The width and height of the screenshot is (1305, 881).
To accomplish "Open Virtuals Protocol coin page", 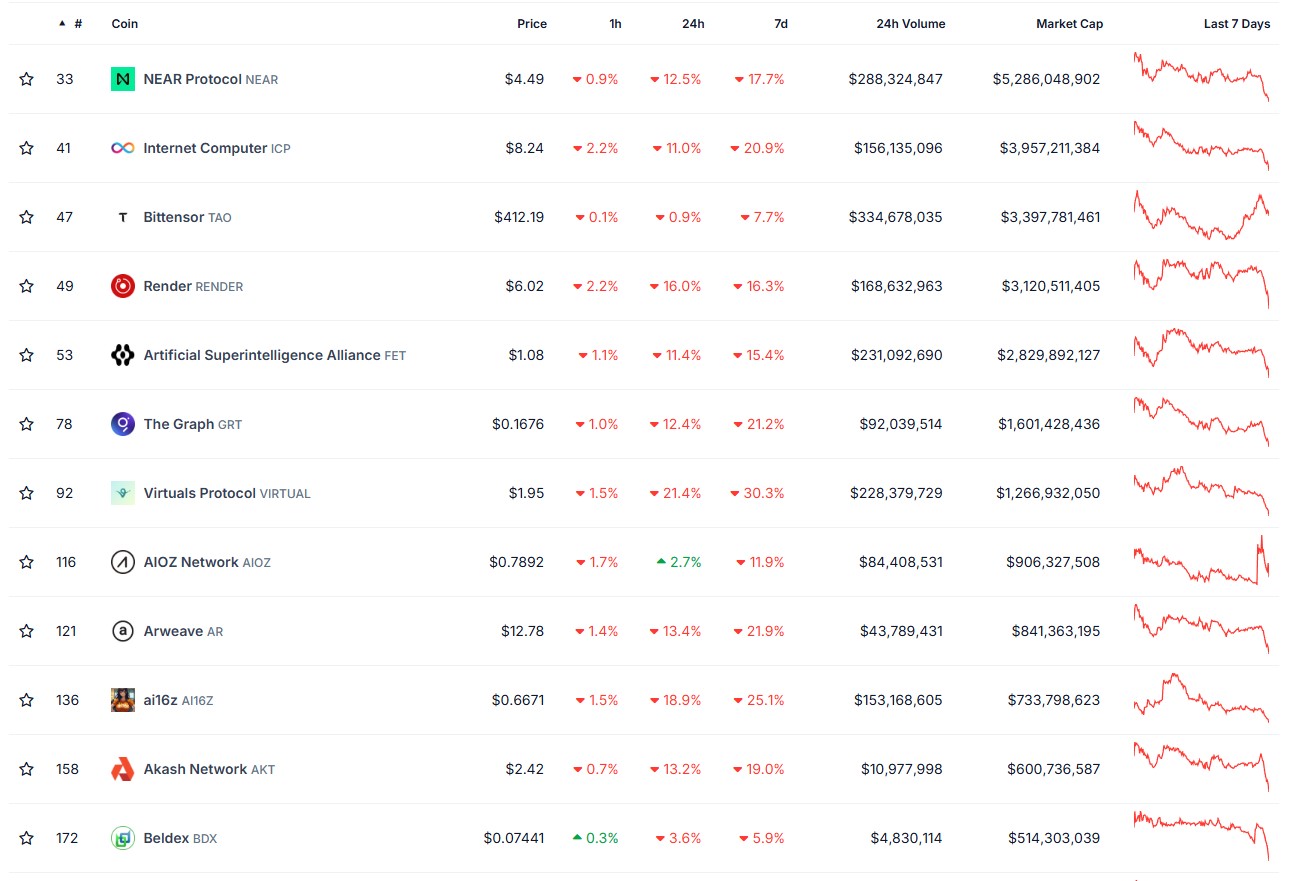I will pyautogui.click(x=227, y=493).
